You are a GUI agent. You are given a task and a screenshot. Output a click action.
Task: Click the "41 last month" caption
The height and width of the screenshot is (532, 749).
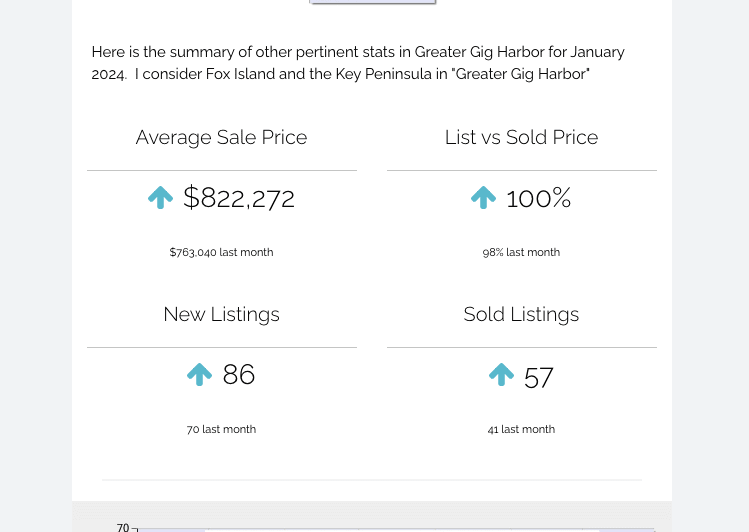coord(521,429)
